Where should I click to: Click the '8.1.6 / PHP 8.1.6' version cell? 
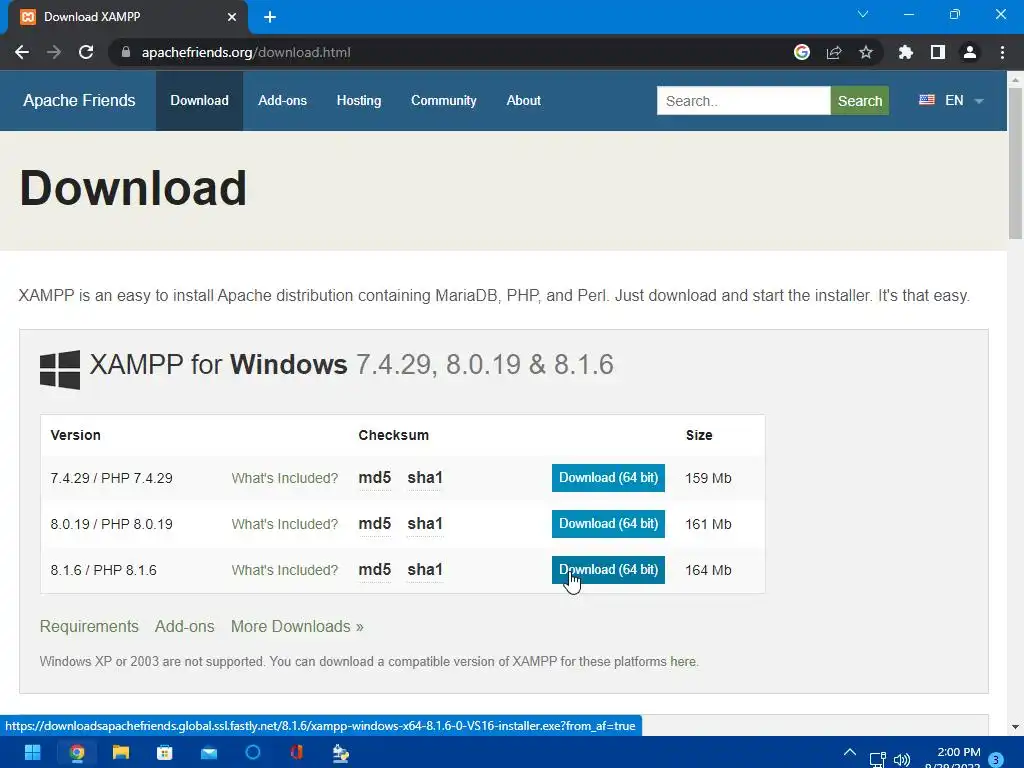pyautogui.click(x=103, y=570)
